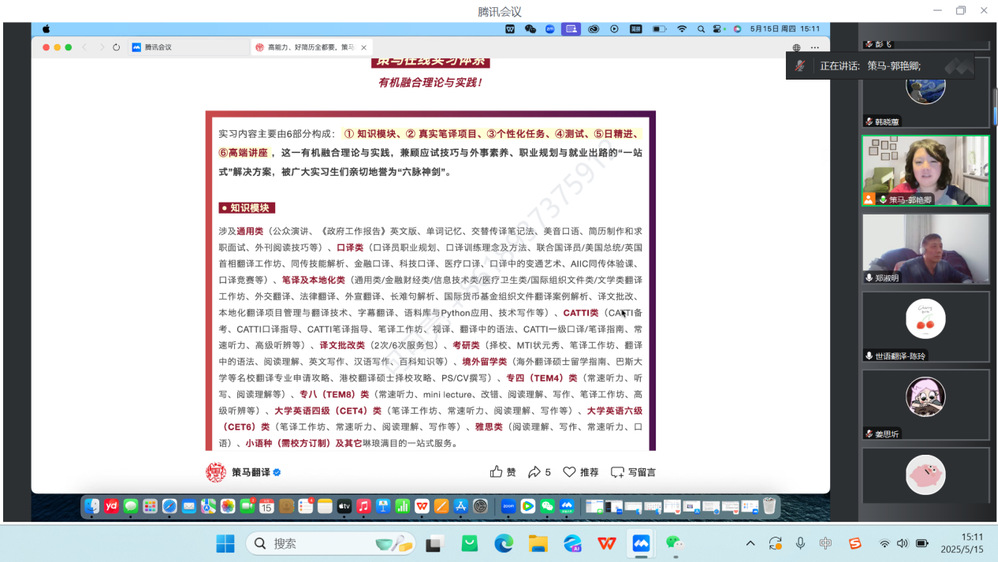Screen dimensions: 998x562
Task: Select 策马-郭艳卿 participant video tile
Action: (x=925, y=171)
